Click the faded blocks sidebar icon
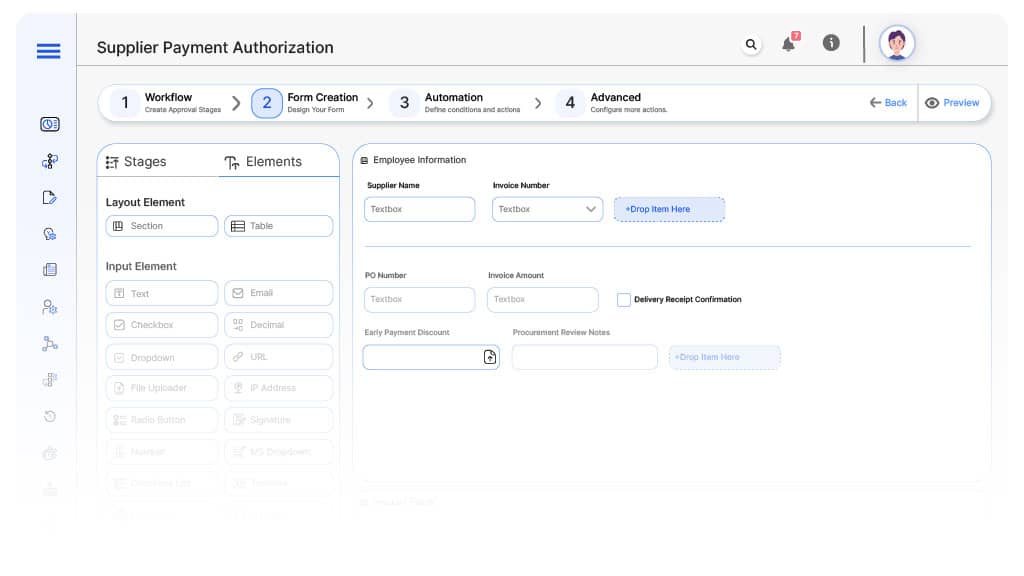 tap(50, 380)
